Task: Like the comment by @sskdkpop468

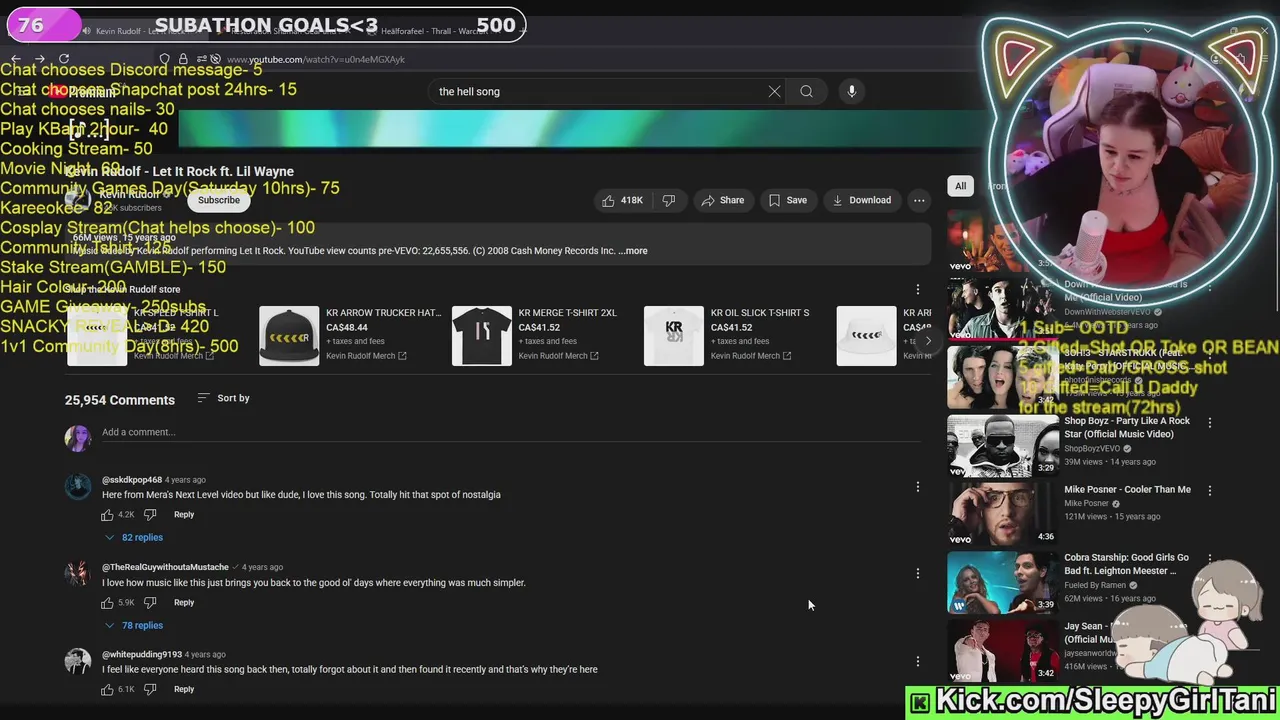Action: (107, 515)
